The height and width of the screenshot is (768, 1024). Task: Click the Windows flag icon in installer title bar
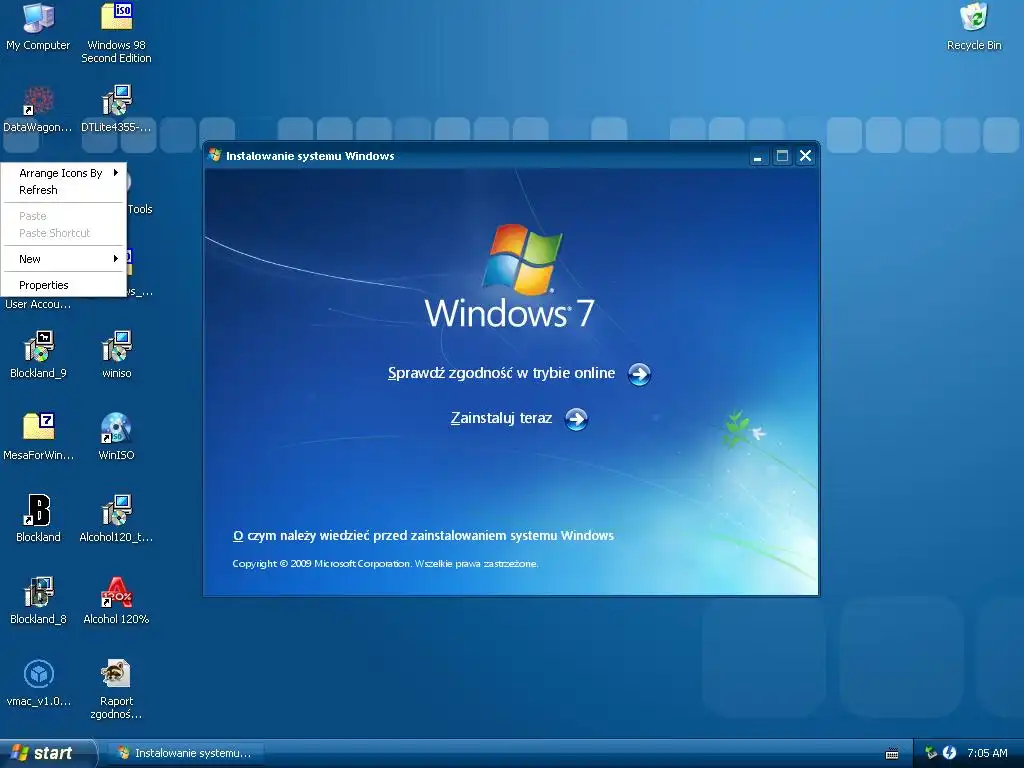215,155
